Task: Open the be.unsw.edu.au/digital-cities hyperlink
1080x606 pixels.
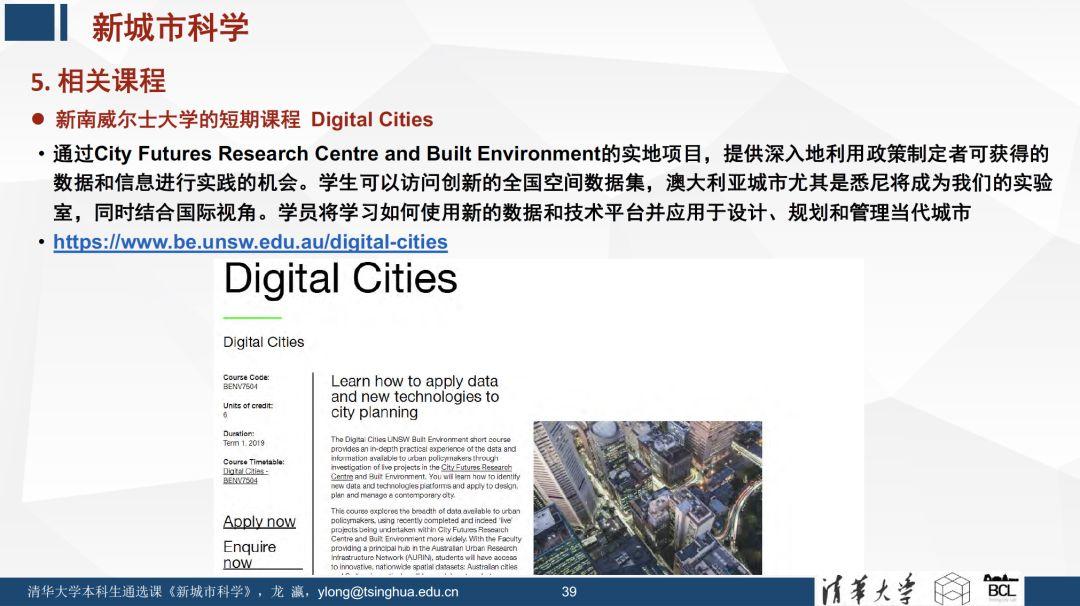Action: 250,242
